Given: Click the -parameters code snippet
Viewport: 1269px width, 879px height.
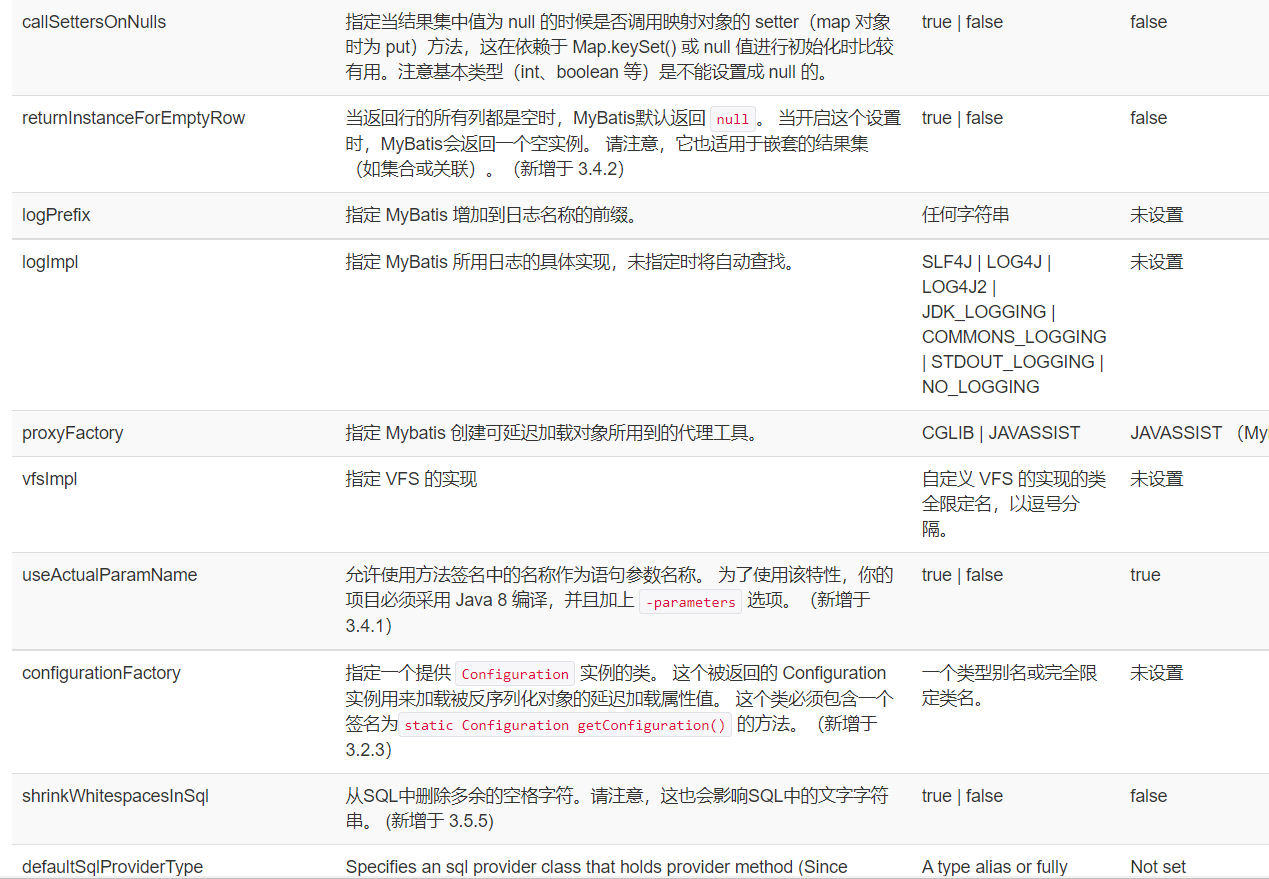Looking at the screenshot, I should [x=690, y=602].
